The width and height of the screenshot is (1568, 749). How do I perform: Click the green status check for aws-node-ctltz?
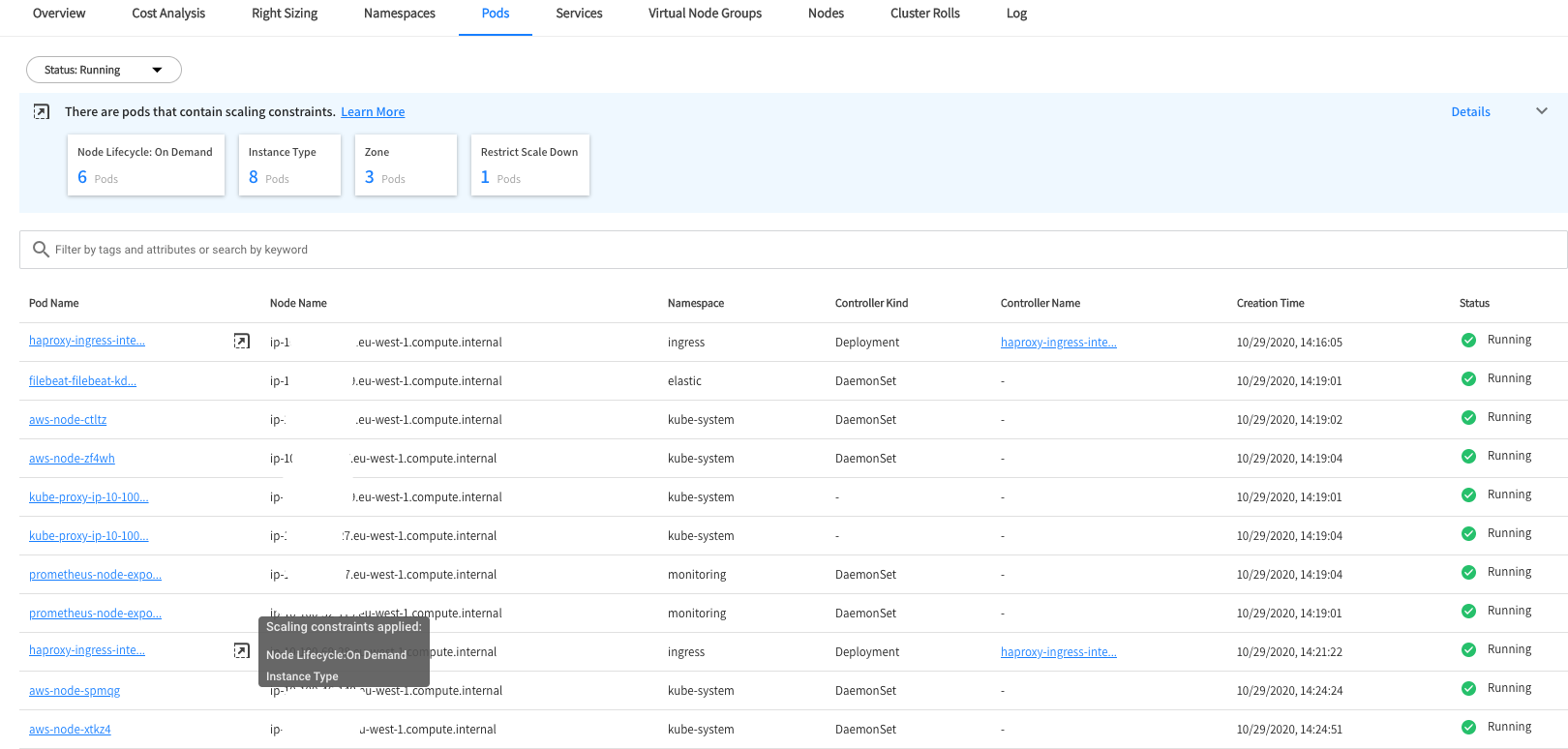point(1468,418)
